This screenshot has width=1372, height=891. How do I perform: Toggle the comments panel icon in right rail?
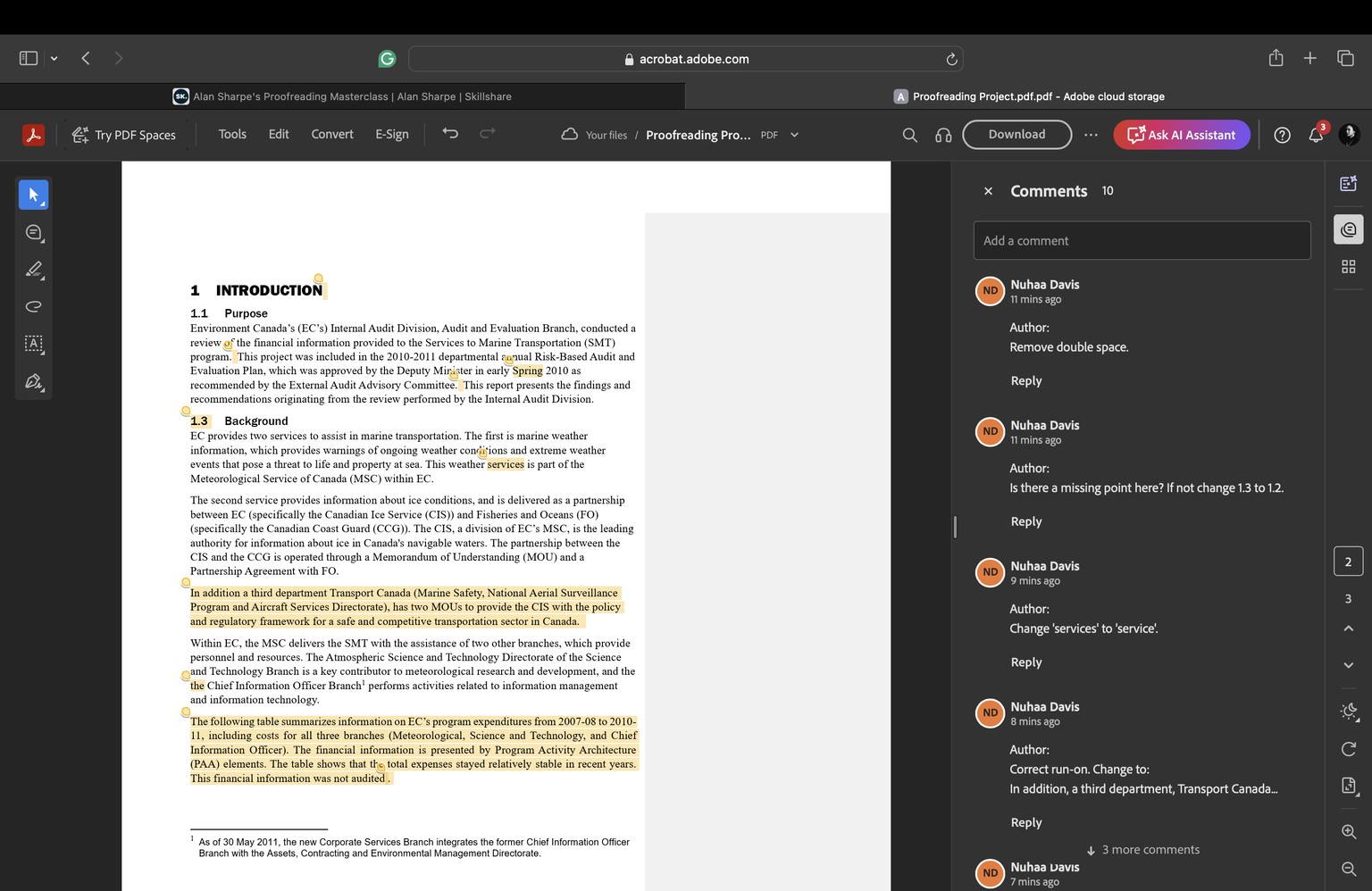click(1349, 229)
